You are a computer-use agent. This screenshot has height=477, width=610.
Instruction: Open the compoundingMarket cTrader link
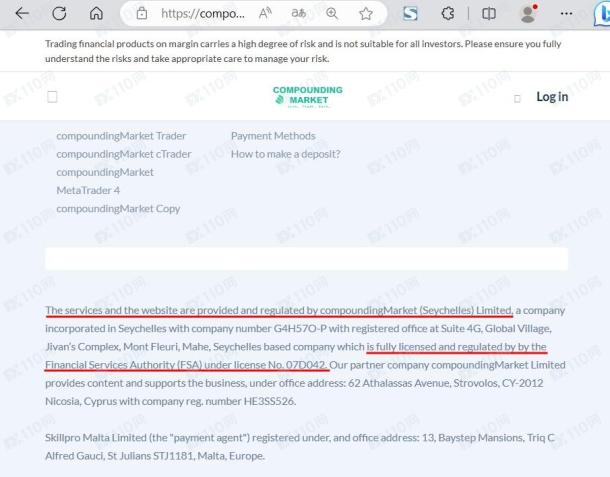pyautogui.click(x=124, y=154)
